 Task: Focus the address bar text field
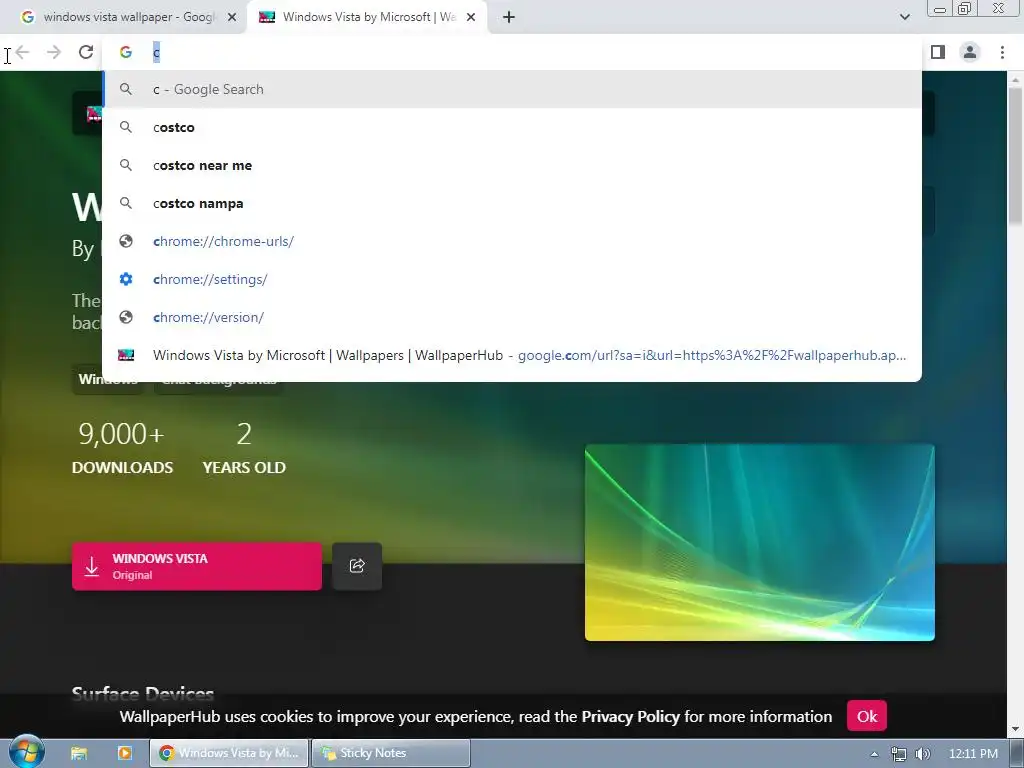[522, 52]
